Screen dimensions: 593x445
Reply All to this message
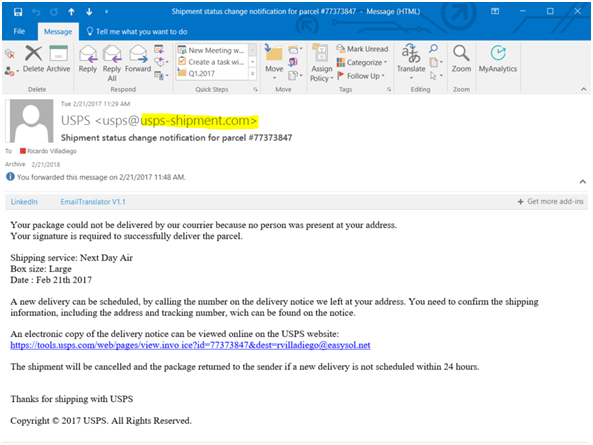[x=112, y=63]
